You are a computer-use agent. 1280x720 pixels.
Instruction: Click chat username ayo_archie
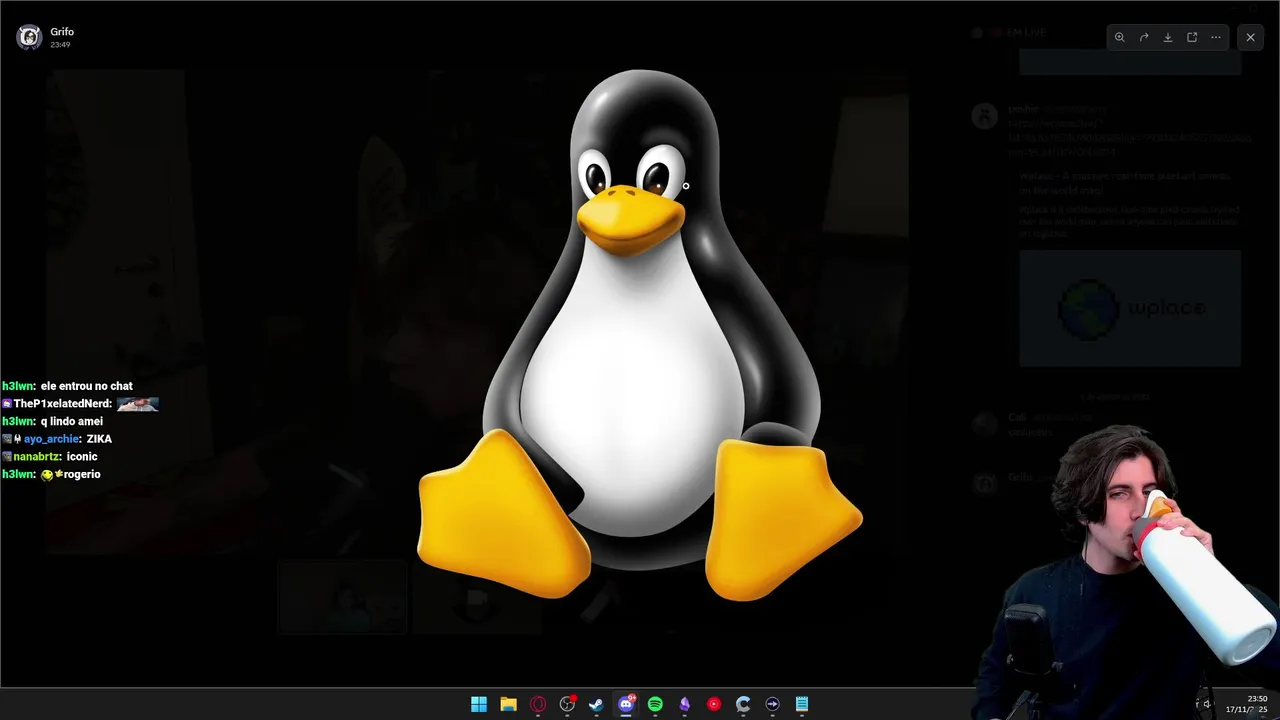click(52, 439)
